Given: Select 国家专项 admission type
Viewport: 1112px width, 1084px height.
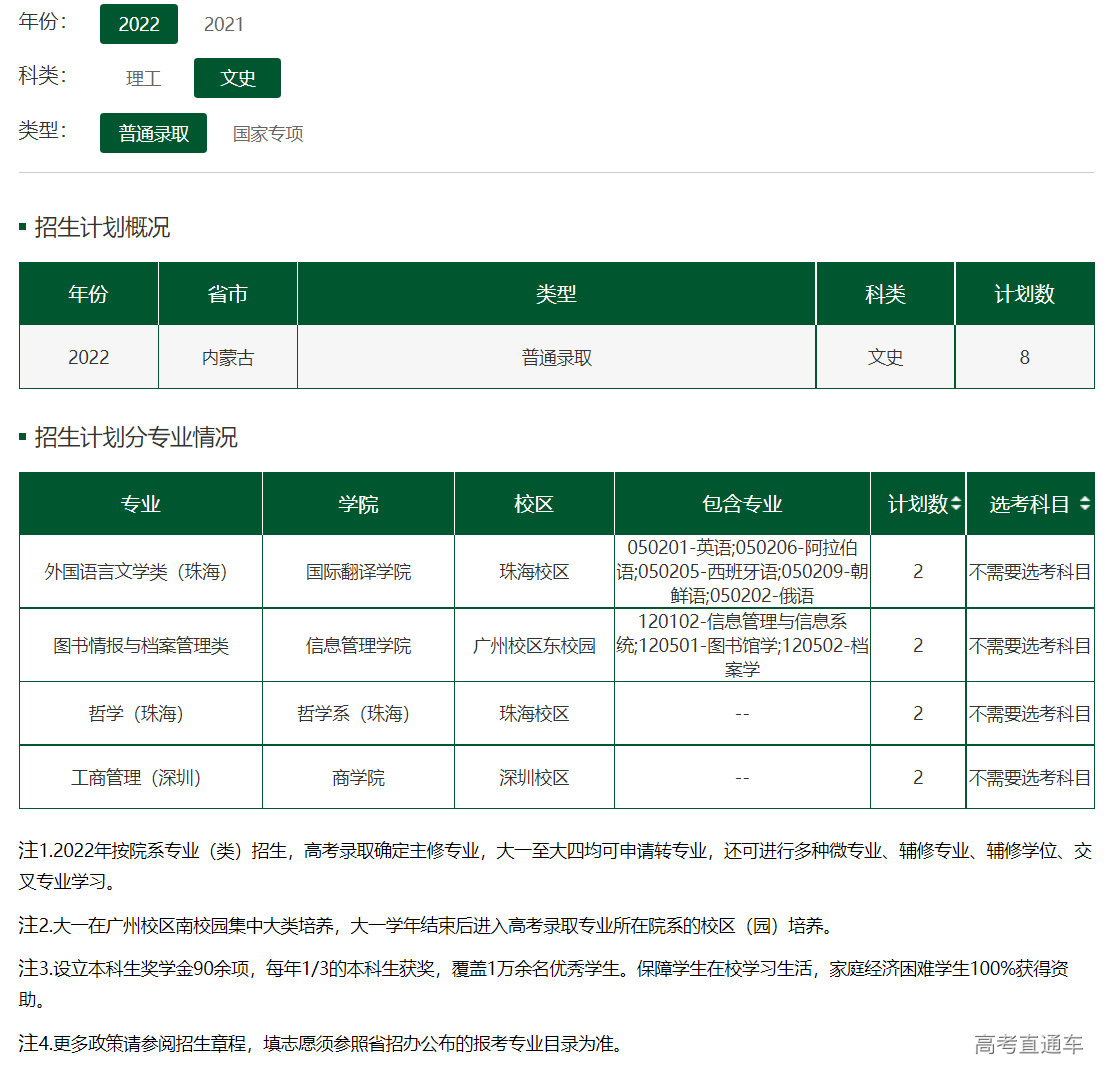Looking at the screenshot, I should pos(266,133).
